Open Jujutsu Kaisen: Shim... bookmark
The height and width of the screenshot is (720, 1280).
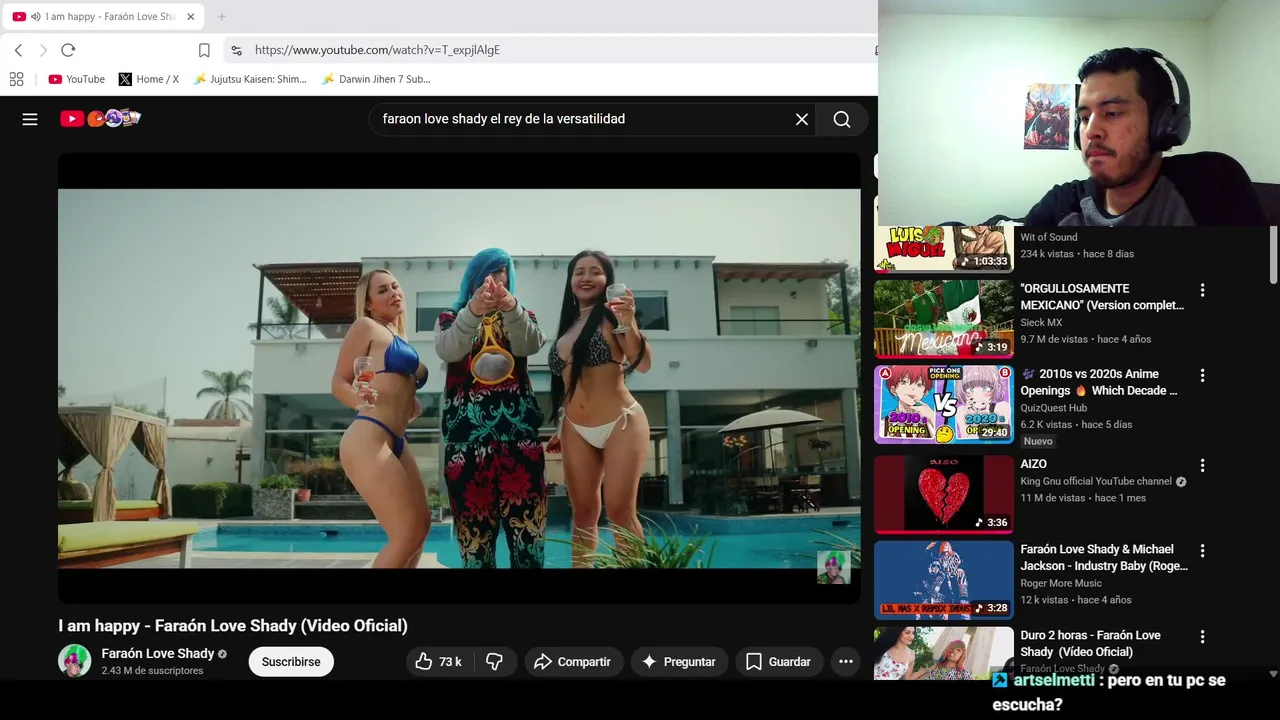click(x=250, y=79)
